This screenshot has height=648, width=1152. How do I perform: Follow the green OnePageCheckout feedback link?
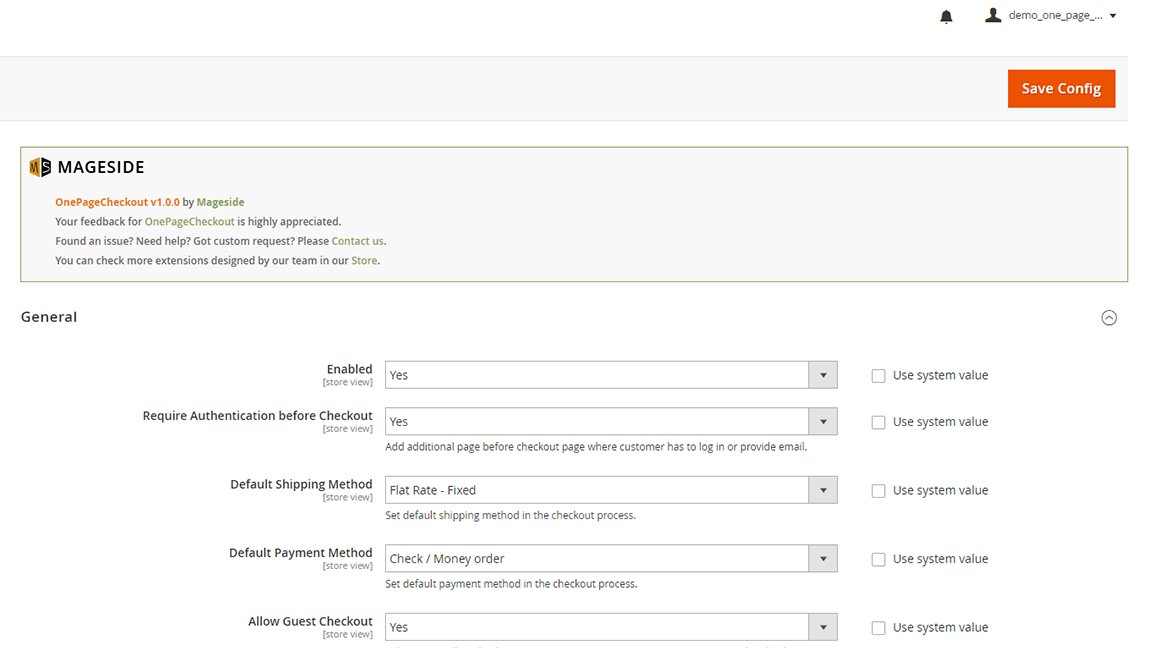[190, 221]
